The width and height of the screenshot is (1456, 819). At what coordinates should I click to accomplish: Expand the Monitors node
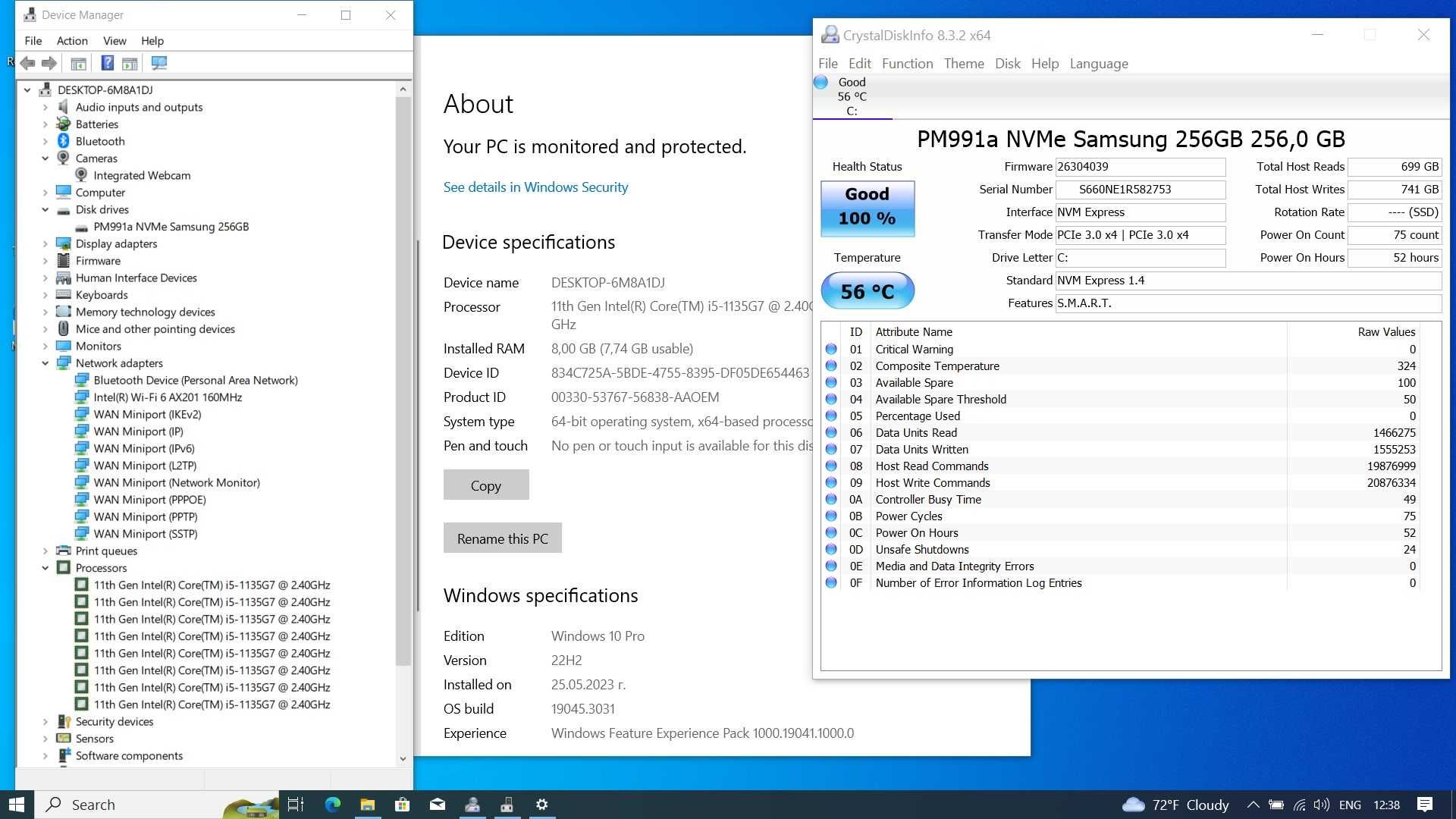point(45,346)
